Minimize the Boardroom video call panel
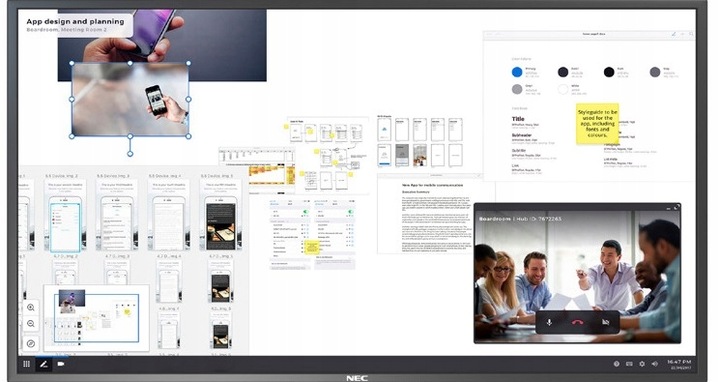The height and width of the screenshot is (382, 720). (668, 208)
